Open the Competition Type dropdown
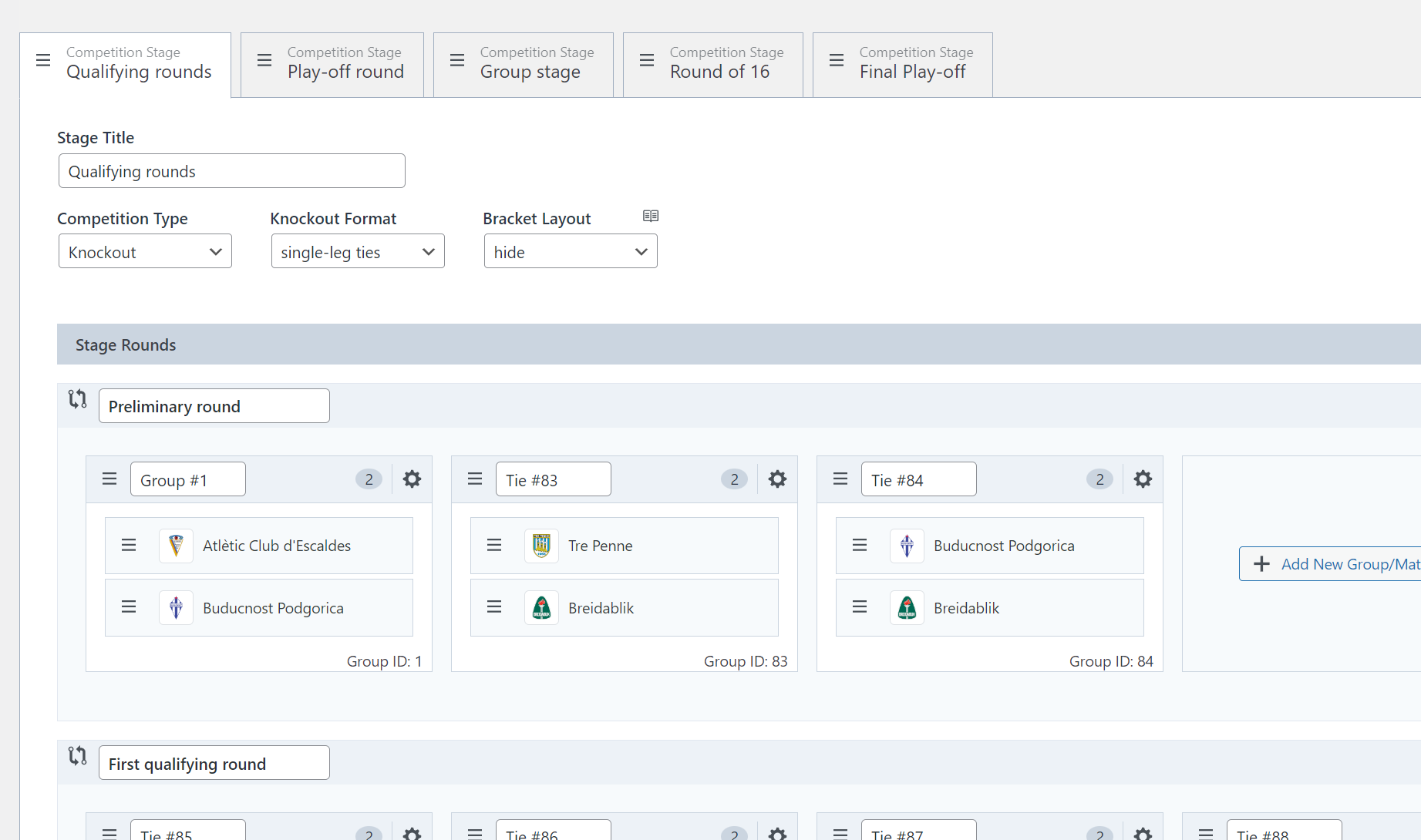1421x840 pixels. coord(145,251)
